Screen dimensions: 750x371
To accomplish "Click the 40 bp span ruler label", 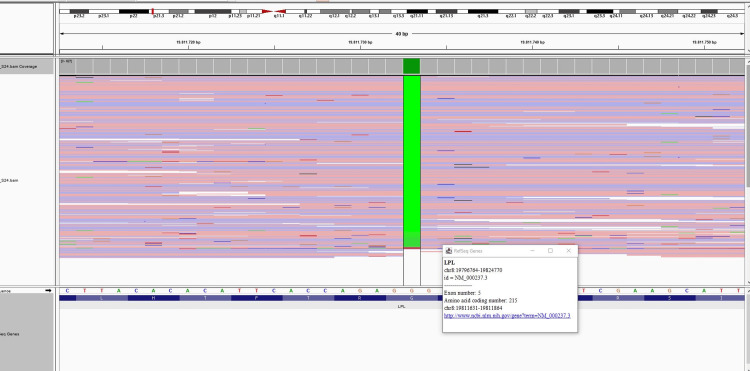I will click(402, 34).
